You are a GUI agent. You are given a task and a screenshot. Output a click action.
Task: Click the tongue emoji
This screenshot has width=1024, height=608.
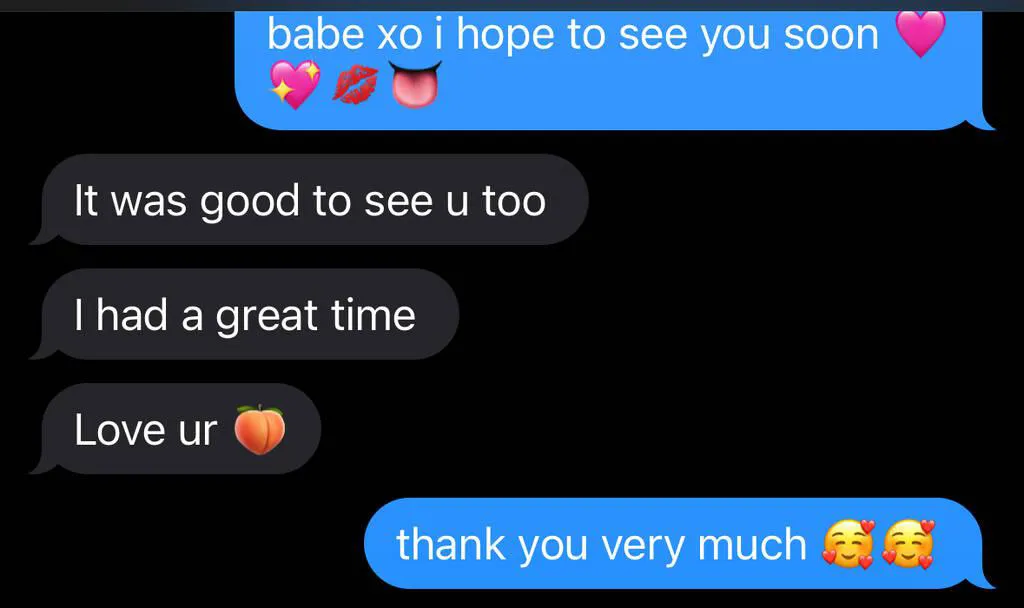(x=415, y=84)
